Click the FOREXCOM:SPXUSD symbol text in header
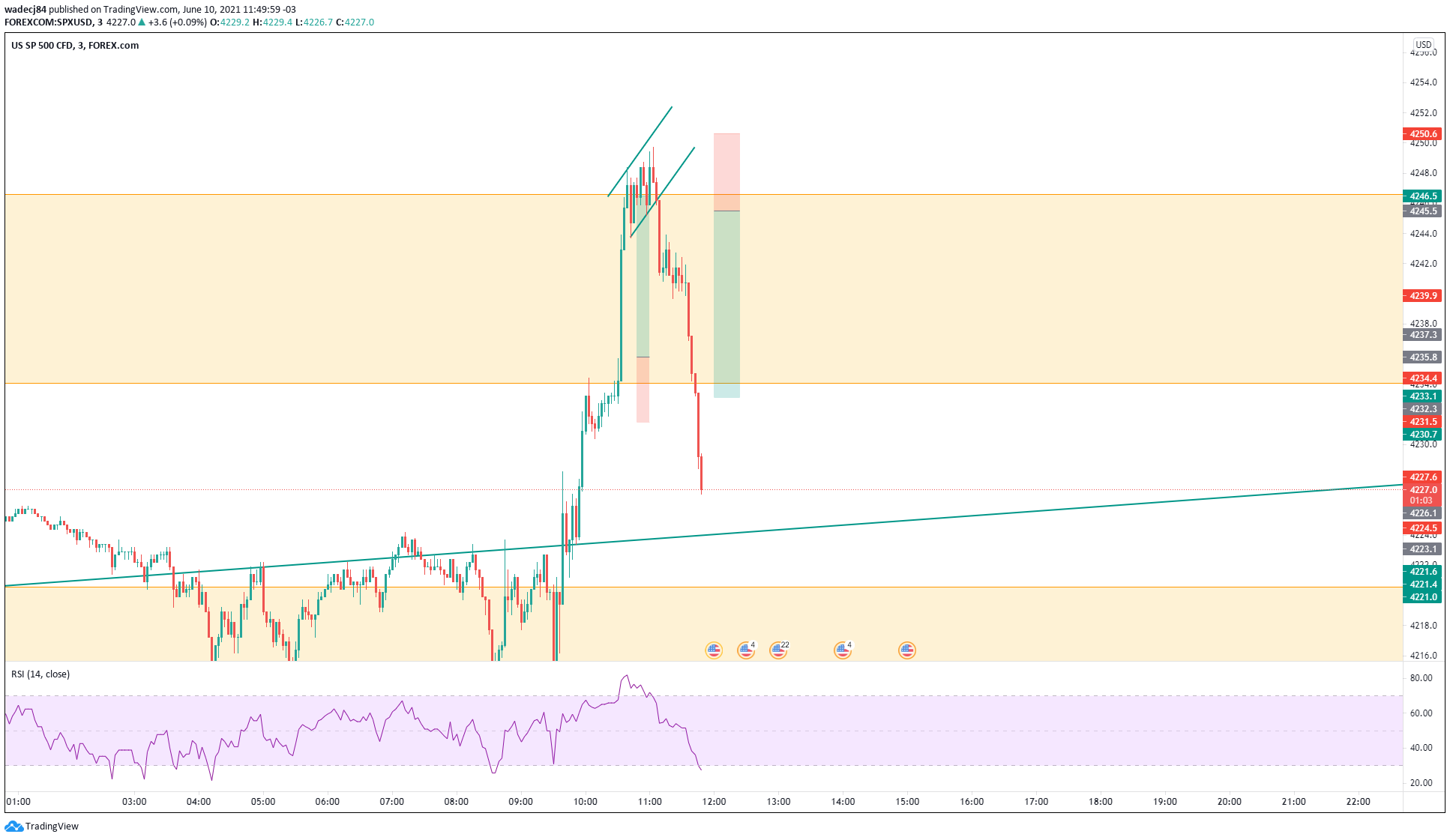This screenshot has height=840, width=1450. pyautogui.click(x=49, y=22)
